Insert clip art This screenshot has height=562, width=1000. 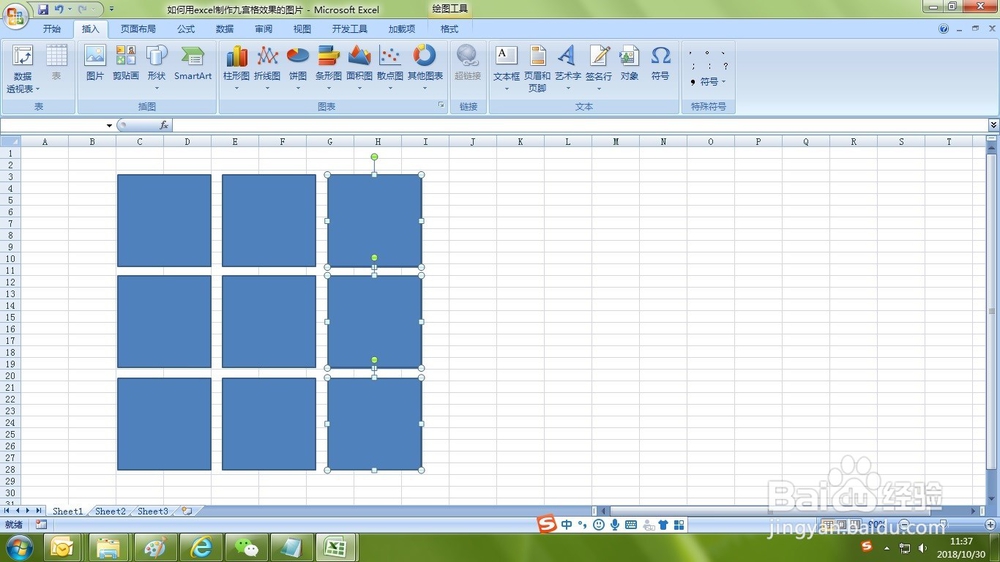pyautogui.click(x=126, y=63)
